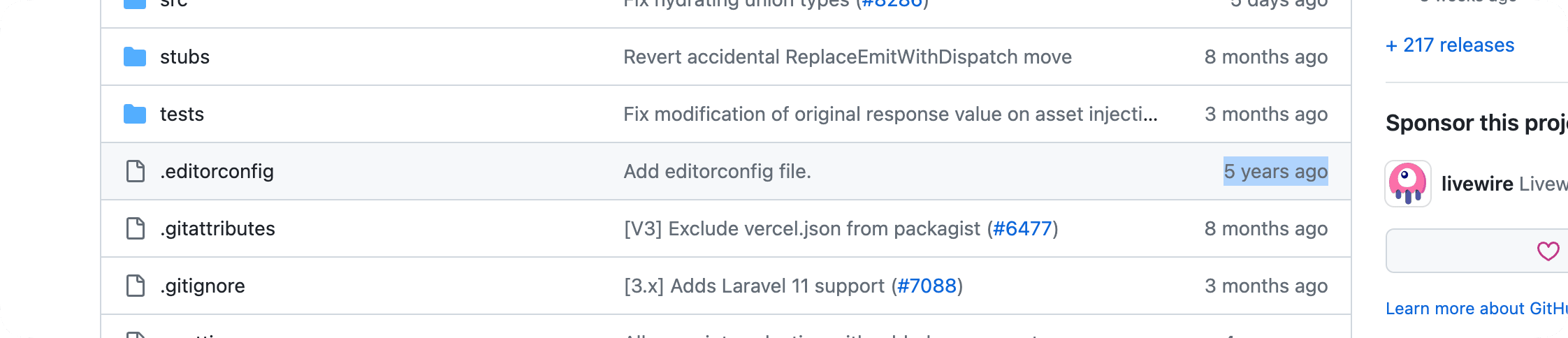Click the .gitattributes file icon

click(135, 228)
